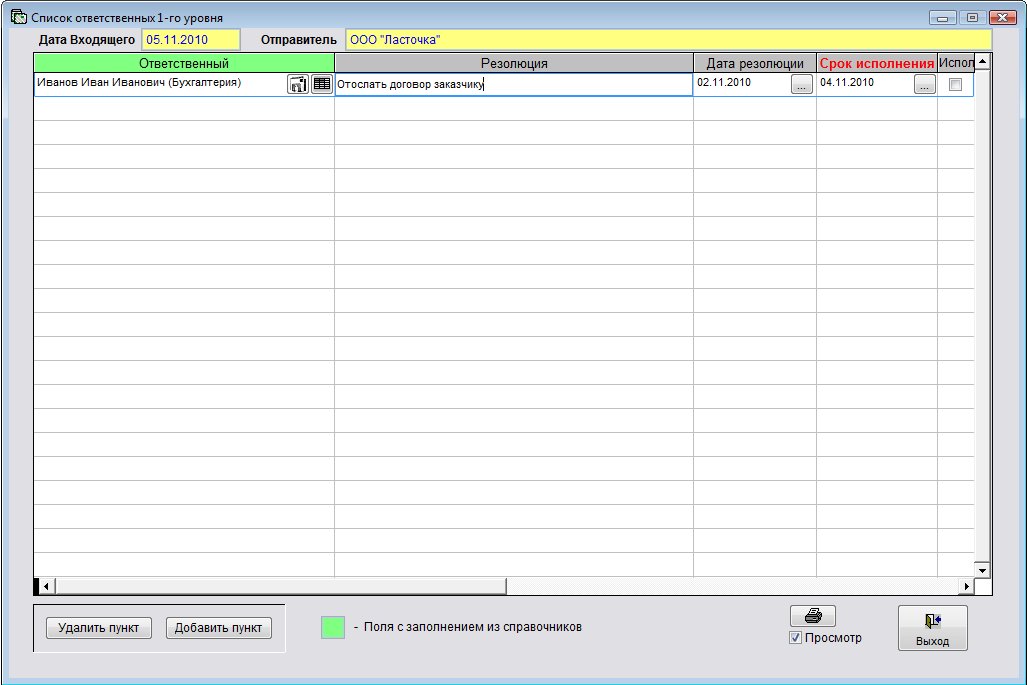Open the table list icon beside Иванов
The height and width of the screenshot is (685, 1027).
(322, 84)
